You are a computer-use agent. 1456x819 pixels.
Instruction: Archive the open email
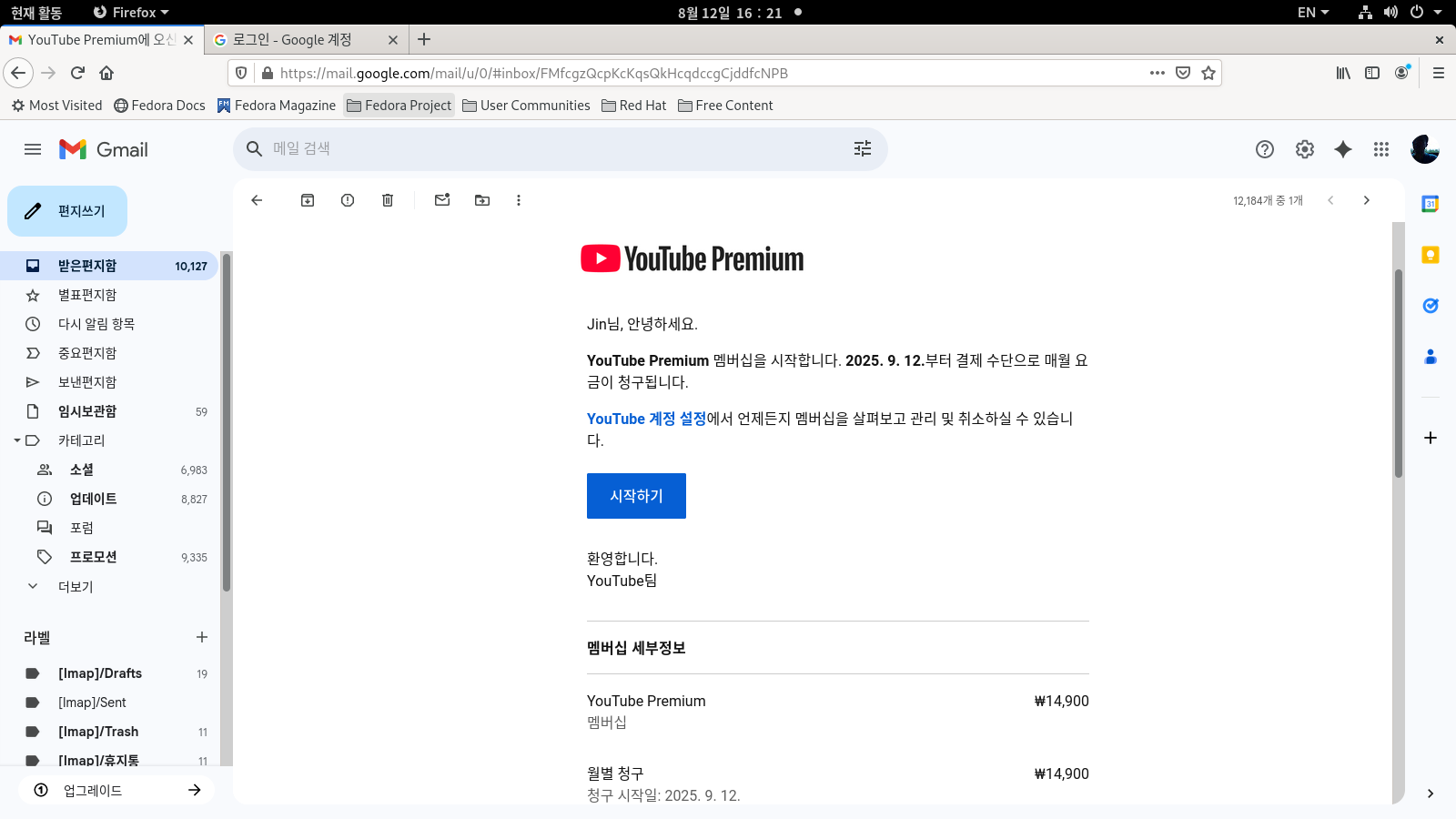(308, 200)
